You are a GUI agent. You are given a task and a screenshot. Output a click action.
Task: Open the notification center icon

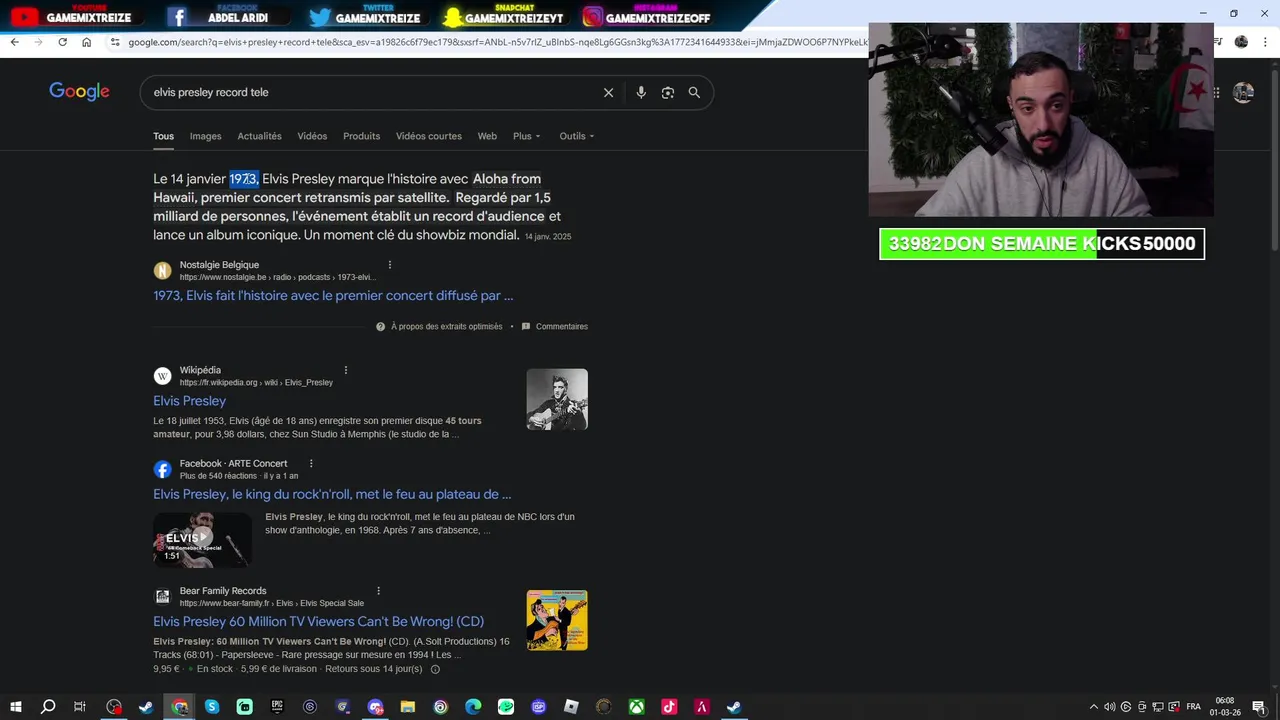point(1259,707)
